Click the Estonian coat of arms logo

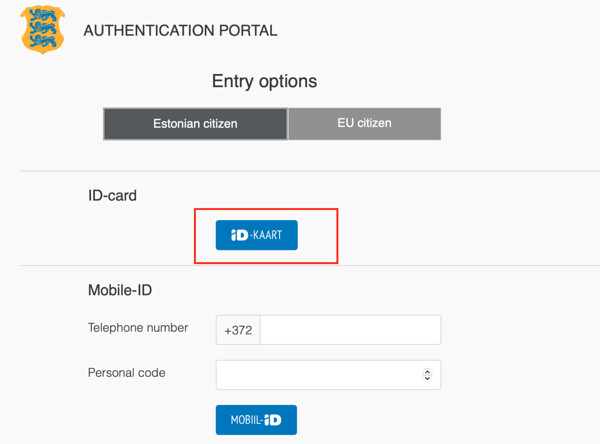42,29
